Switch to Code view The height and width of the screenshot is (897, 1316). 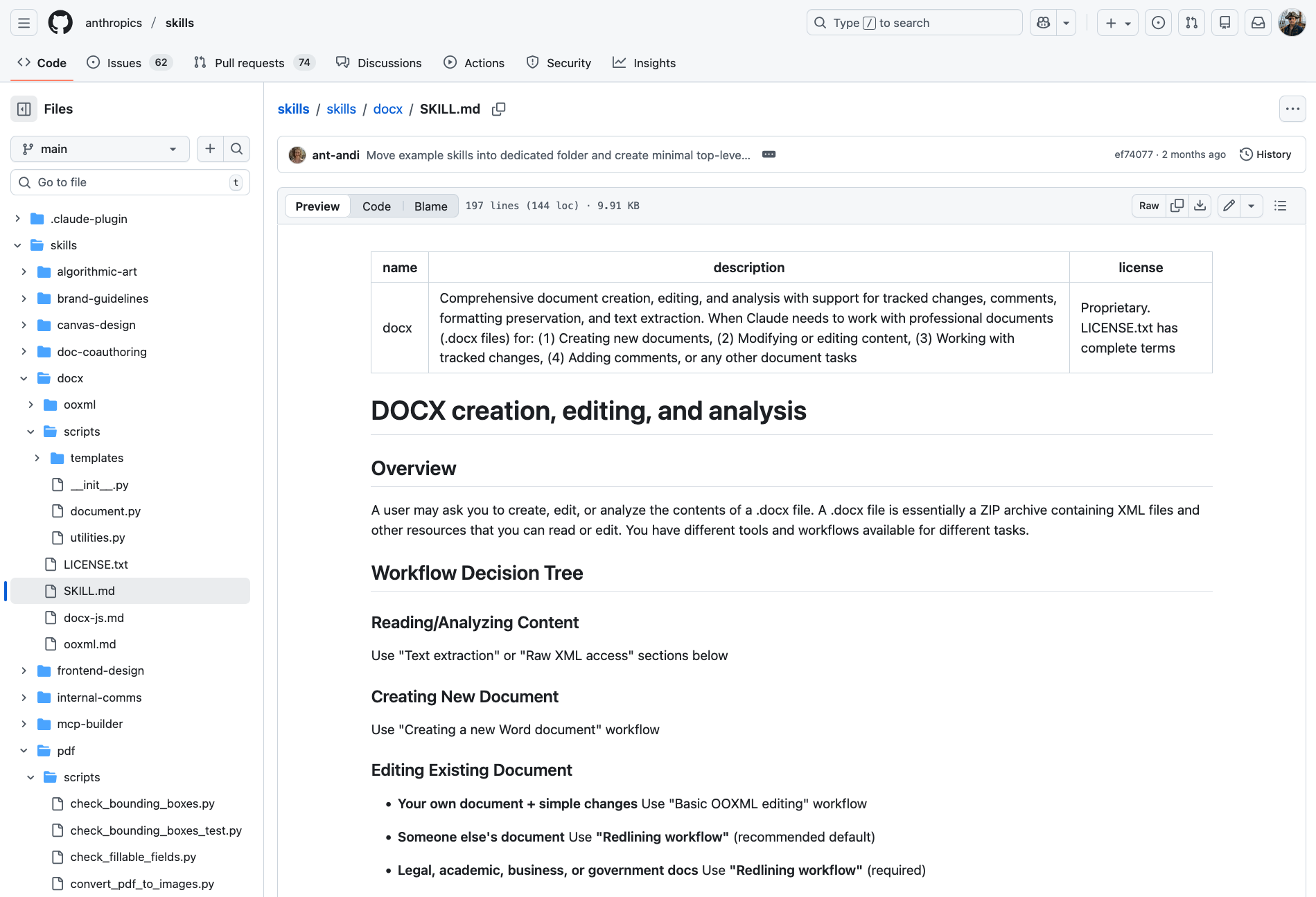(x=376, y=206)
